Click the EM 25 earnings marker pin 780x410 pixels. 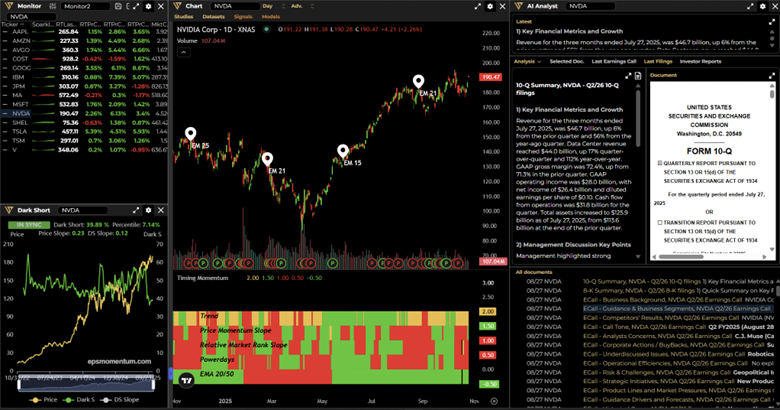click(191, 134)
